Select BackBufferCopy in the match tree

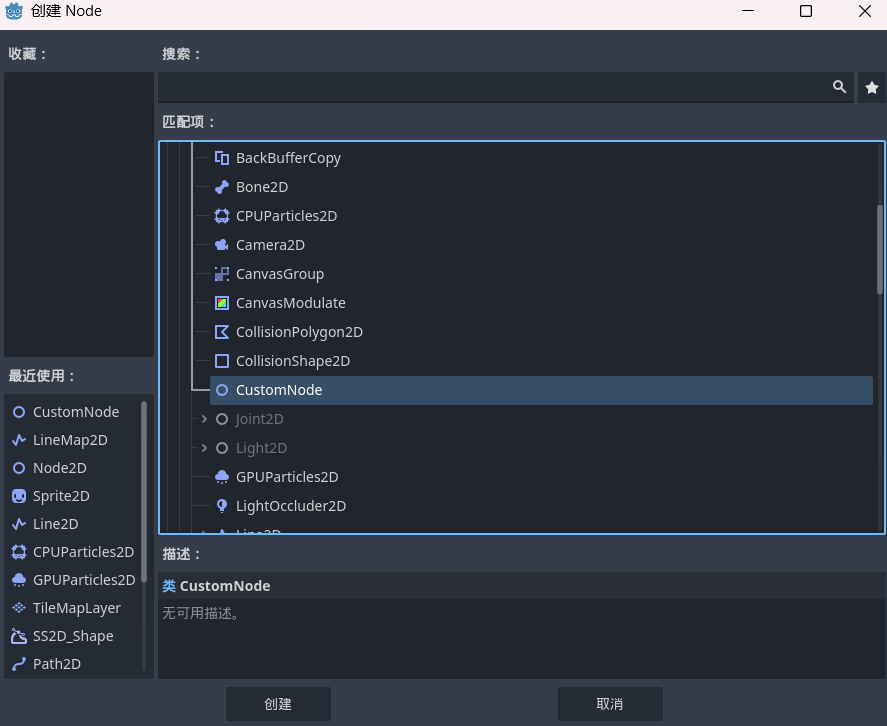(x=288, y=158)
